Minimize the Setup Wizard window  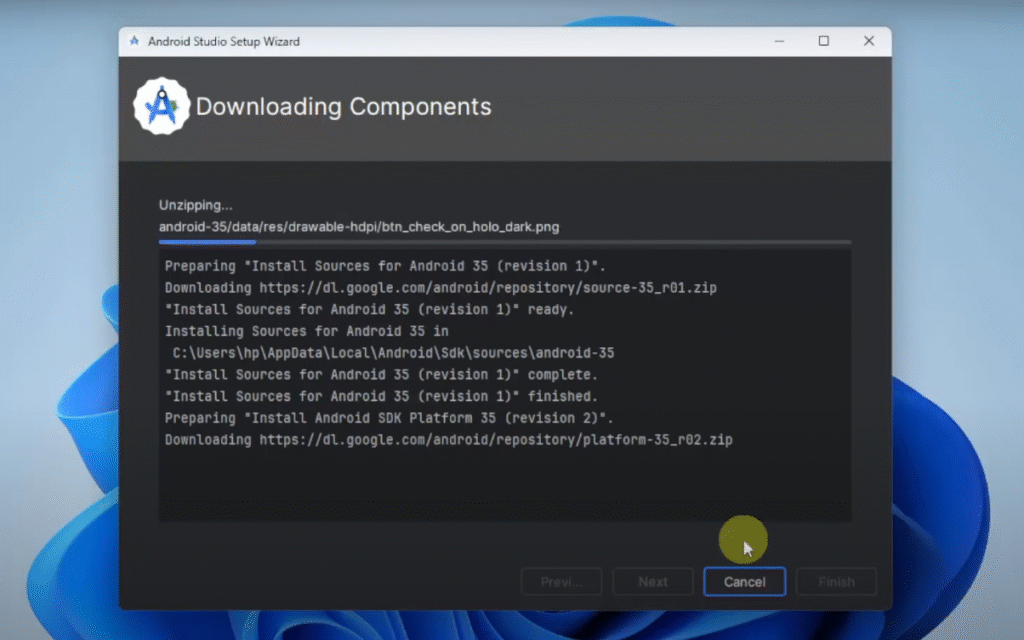(x=779, y=41)
